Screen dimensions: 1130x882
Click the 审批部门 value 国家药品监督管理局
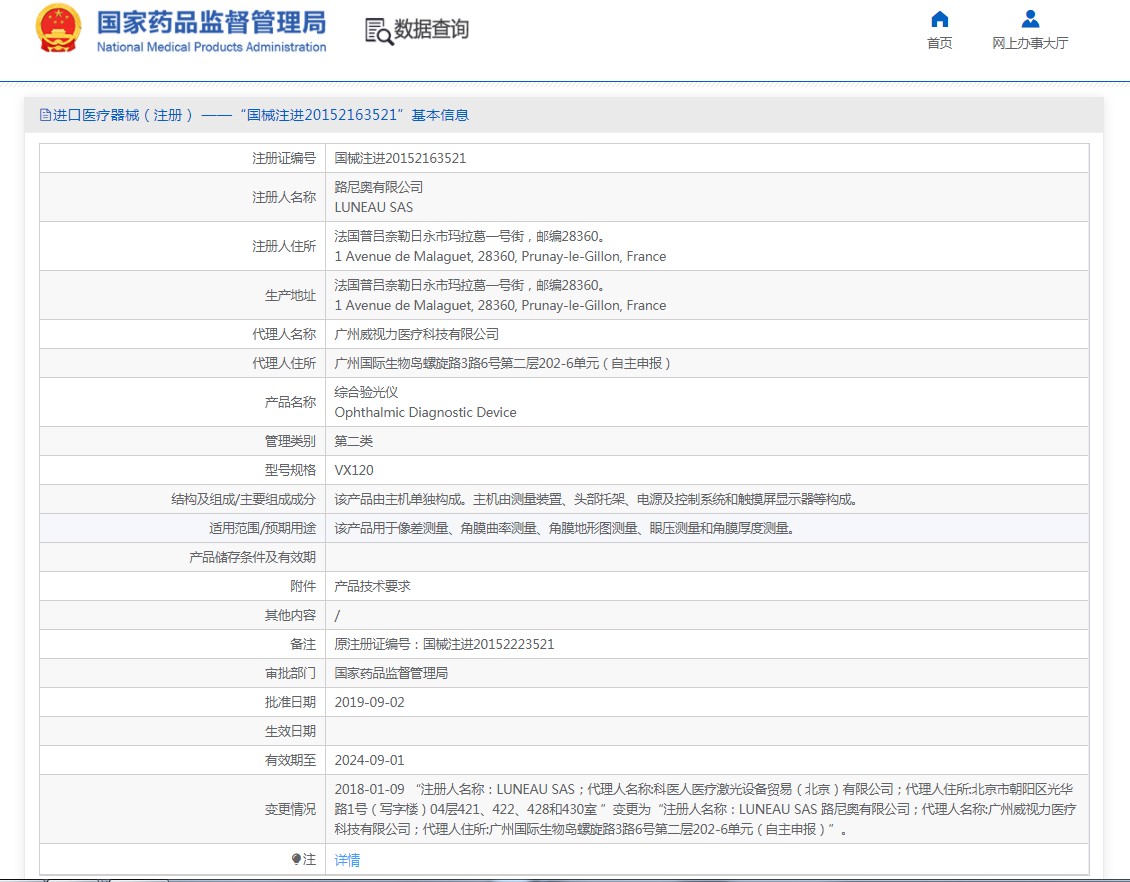pyautogui.click(x=391, y=673)
